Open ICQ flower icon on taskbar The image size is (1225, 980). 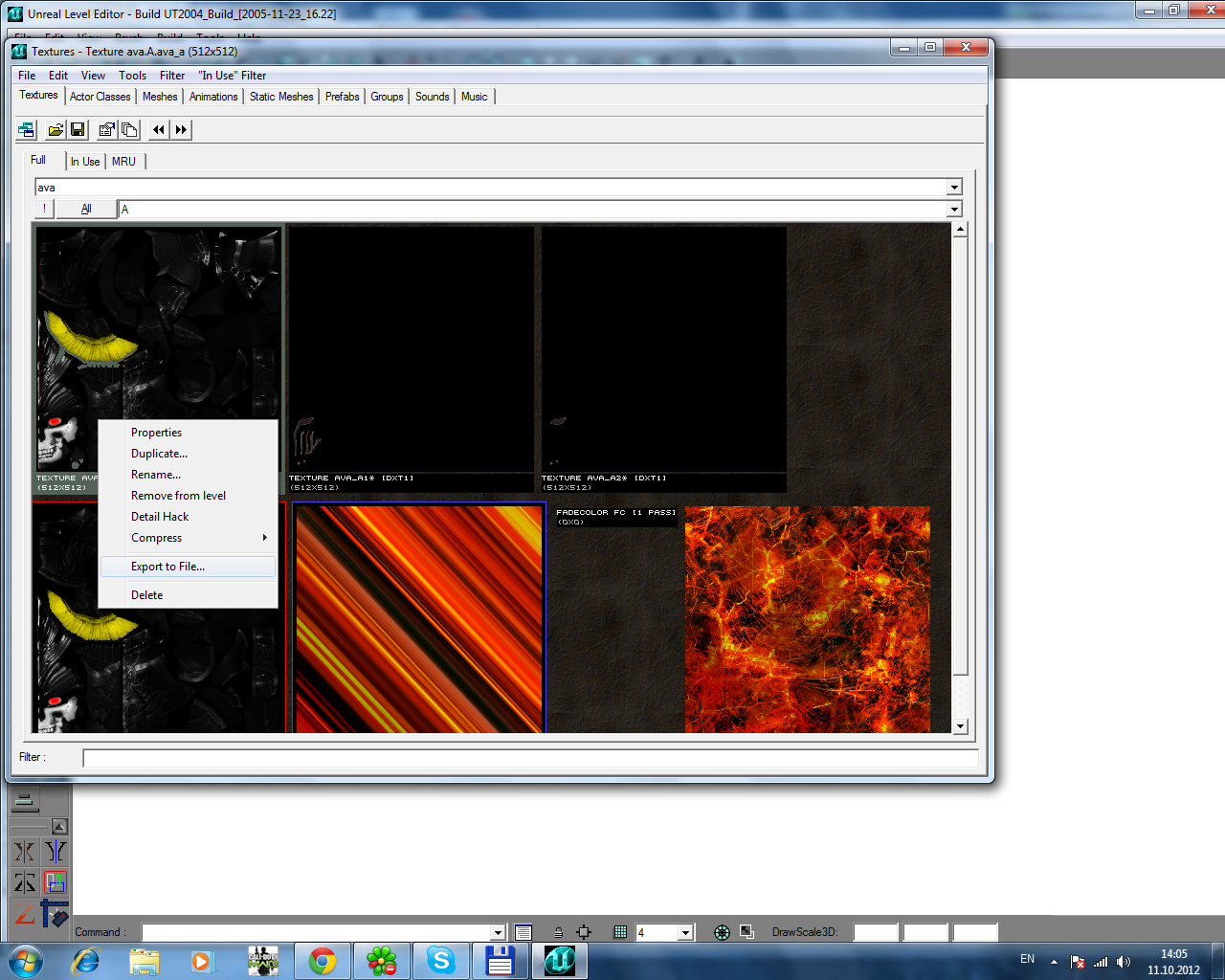381,961
